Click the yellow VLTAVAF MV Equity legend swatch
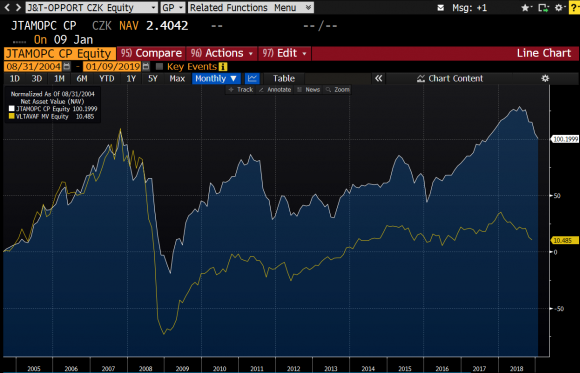 [x=11, y=117]
